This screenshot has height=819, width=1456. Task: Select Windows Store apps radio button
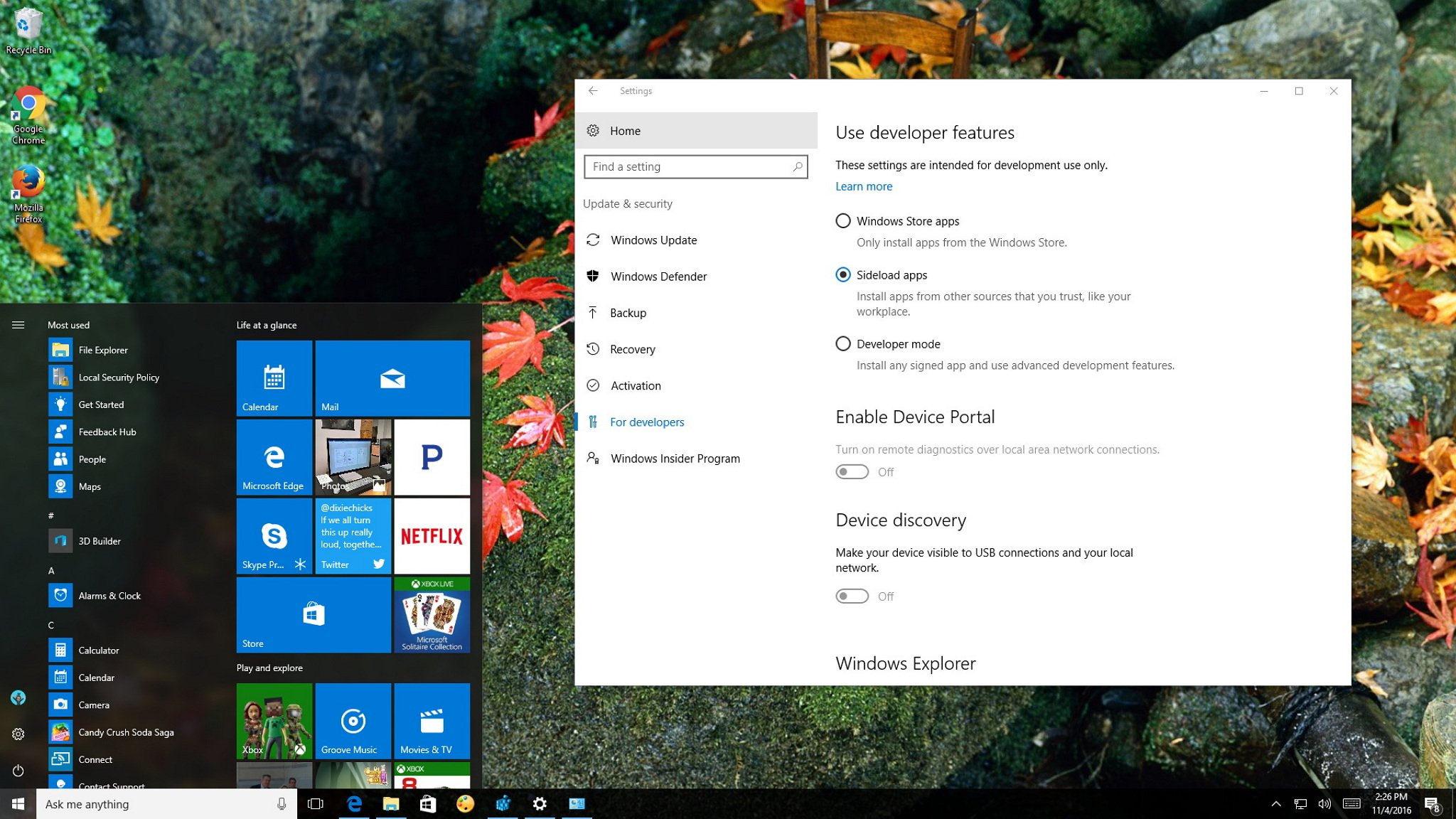click(x=843, y=220)
